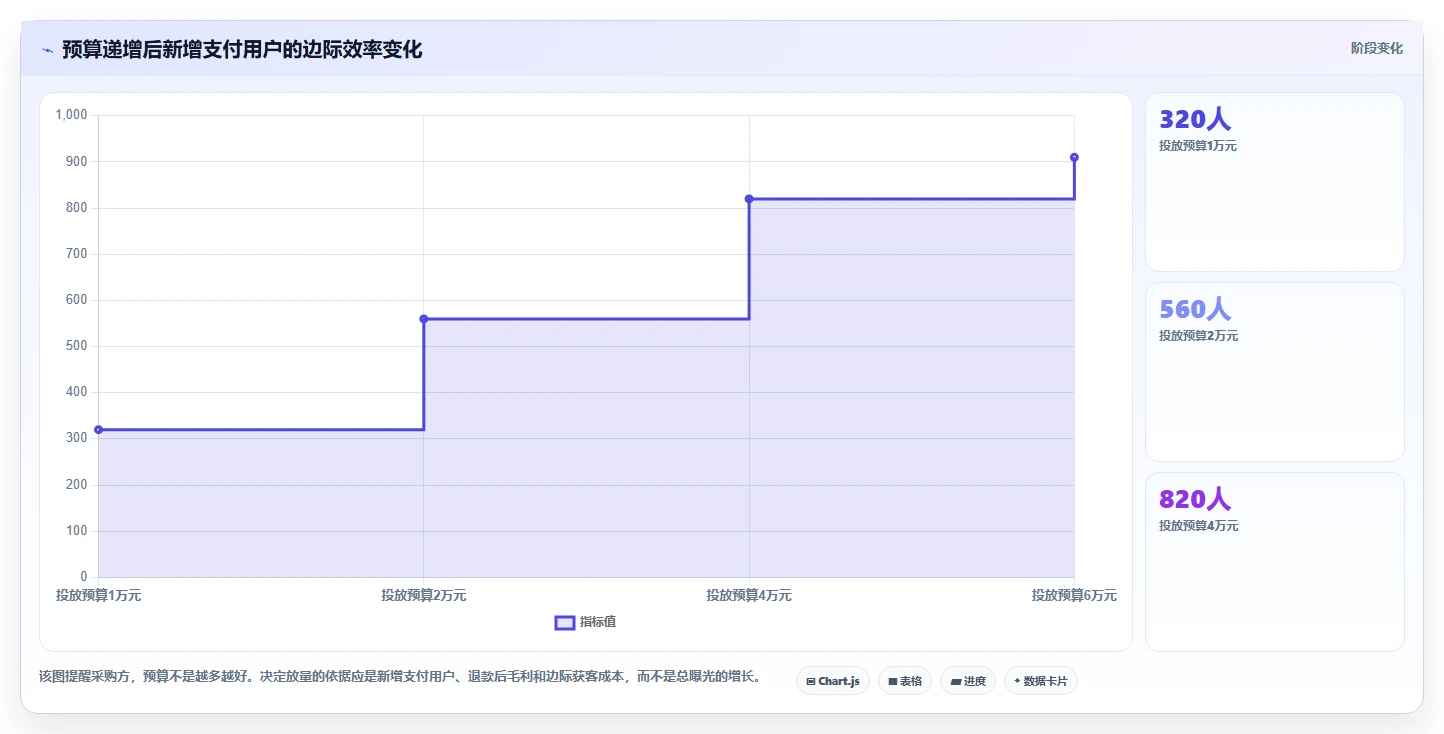The image size is (1444, 734).
Task: Click the x-axis label 投放预算6万元
Action: (1074, 595)
